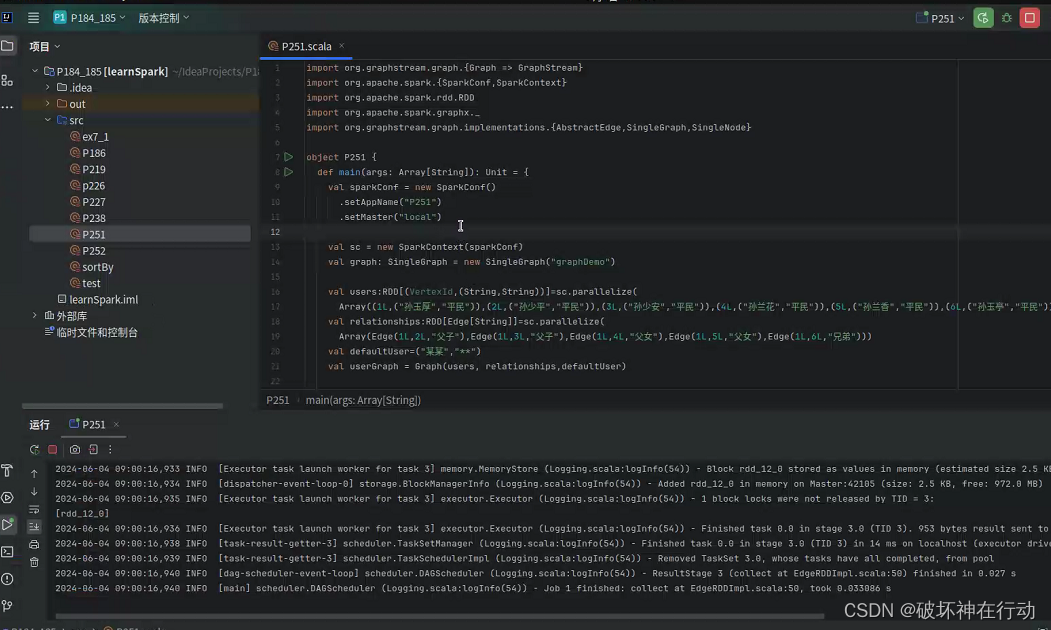Click run gutter arrow beside object P251
1051x630 pixels.
(x=288, y=157)
